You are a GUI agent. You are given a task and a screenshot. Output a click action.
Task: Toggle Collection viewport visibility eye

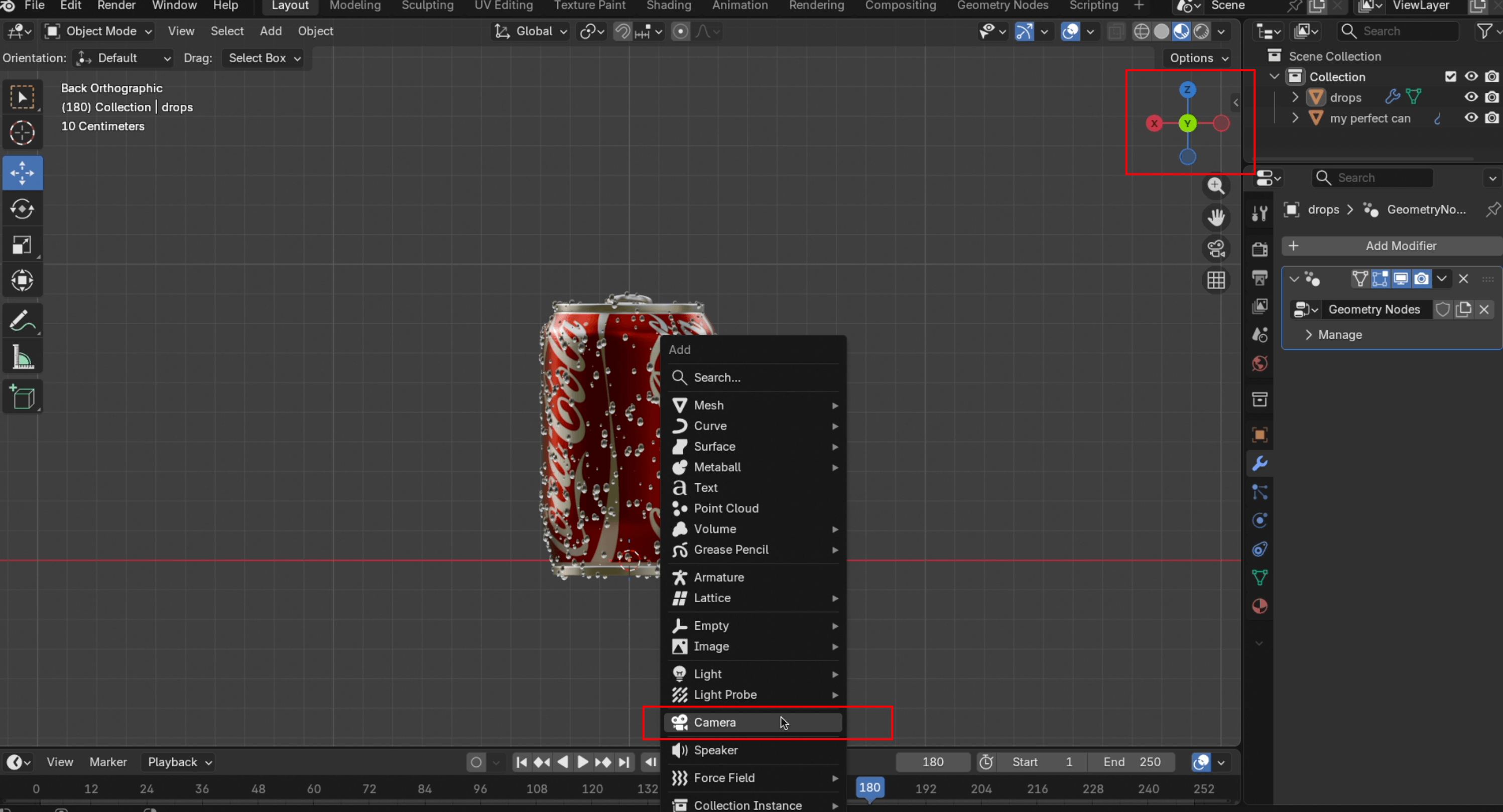click(x=1471, y=76)
